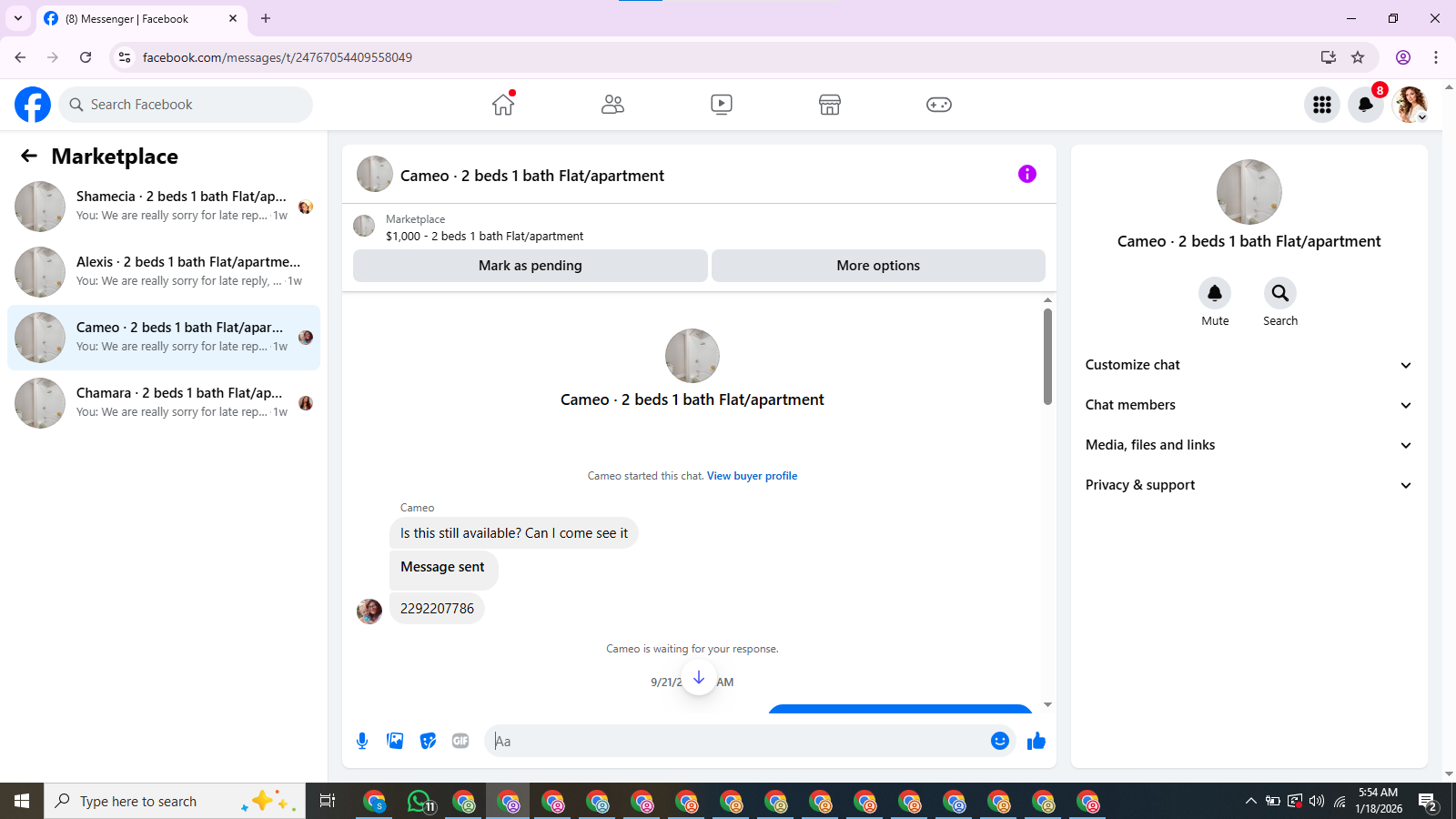
Task: Select Cameo conversation in the list
Action: pos(164,338)
